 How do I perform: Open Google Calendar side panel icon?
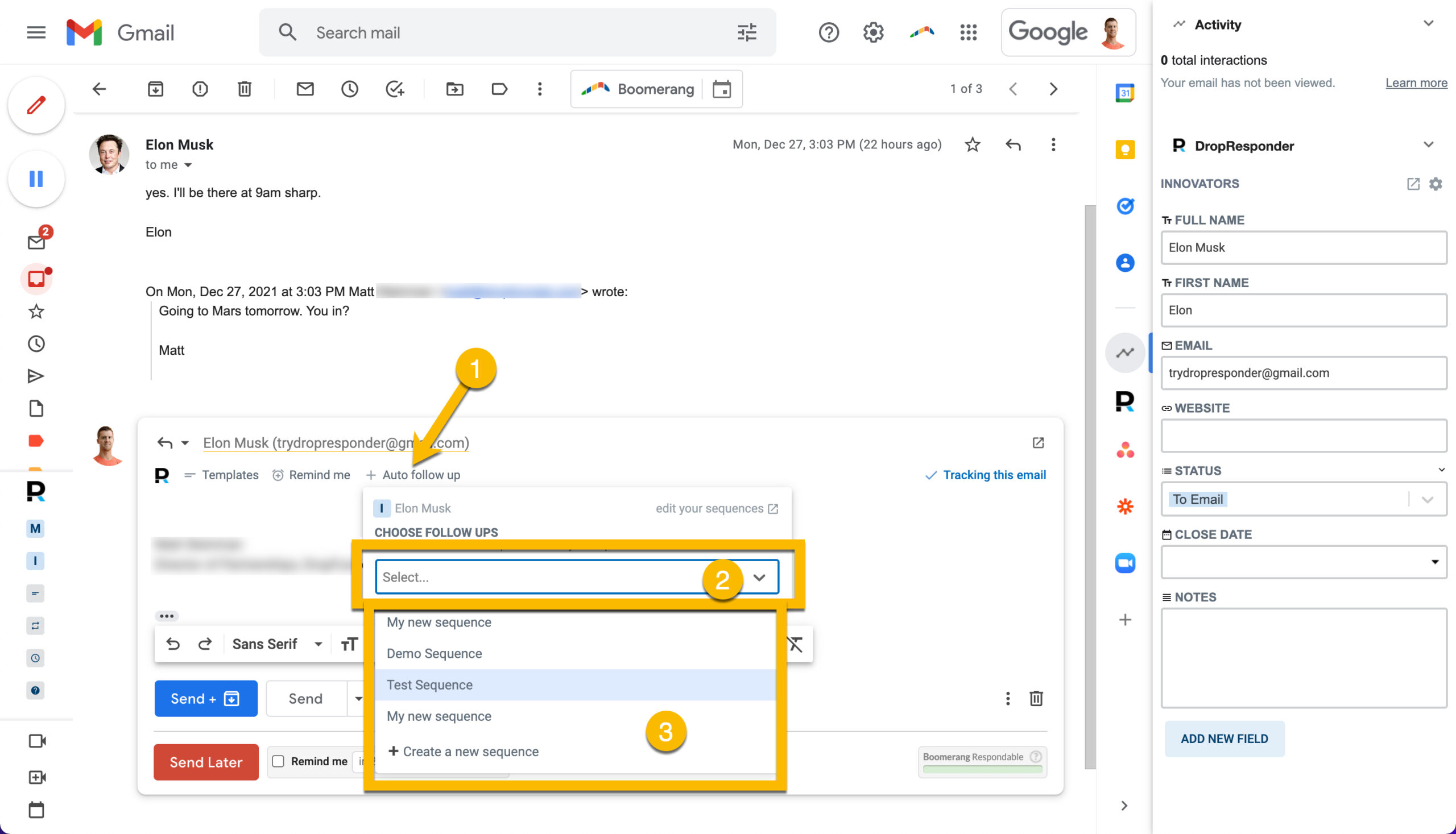coord(1124,93)
